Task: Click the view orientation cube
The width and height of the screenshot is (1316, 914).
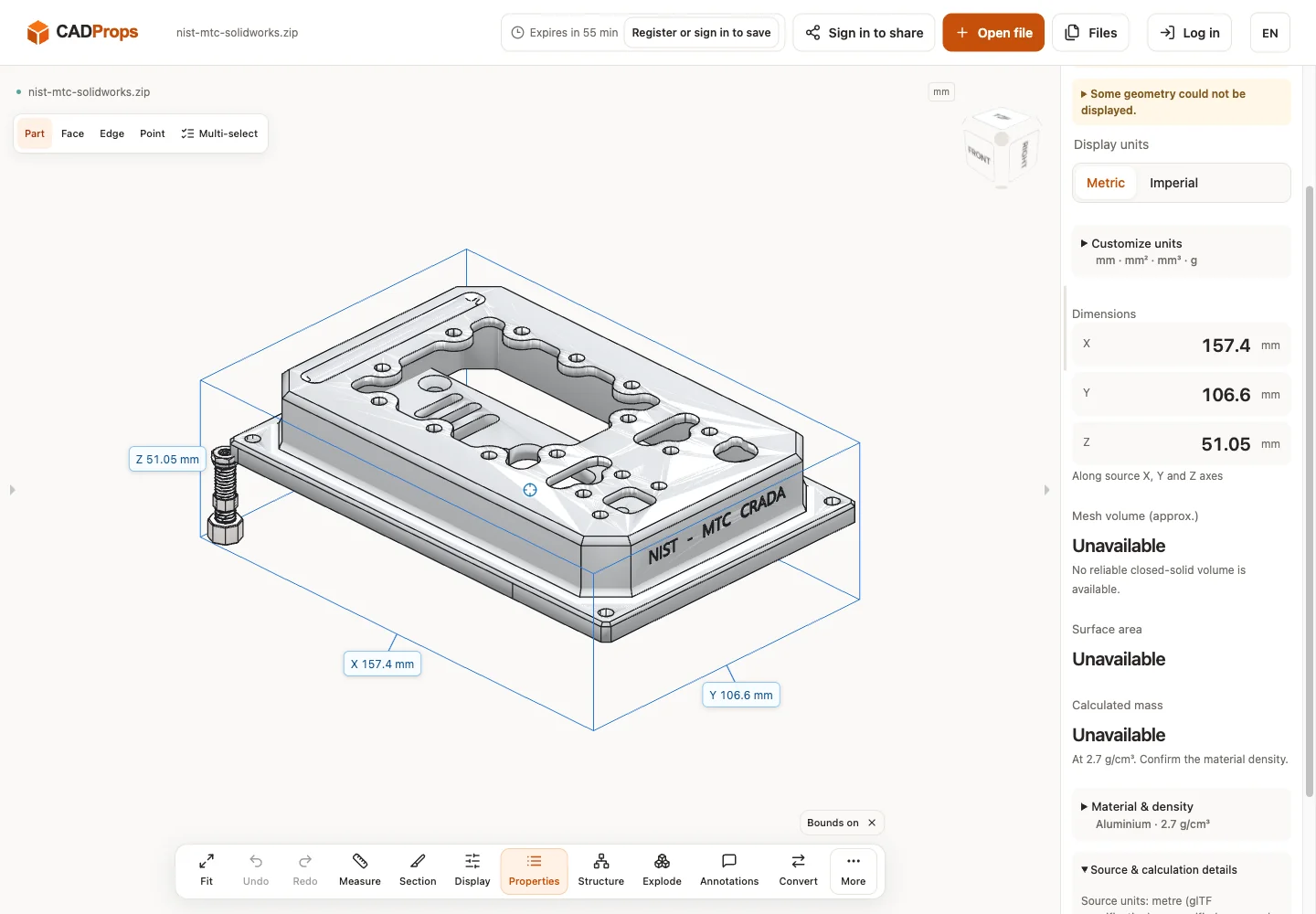Action: (x=1002, y=148)
